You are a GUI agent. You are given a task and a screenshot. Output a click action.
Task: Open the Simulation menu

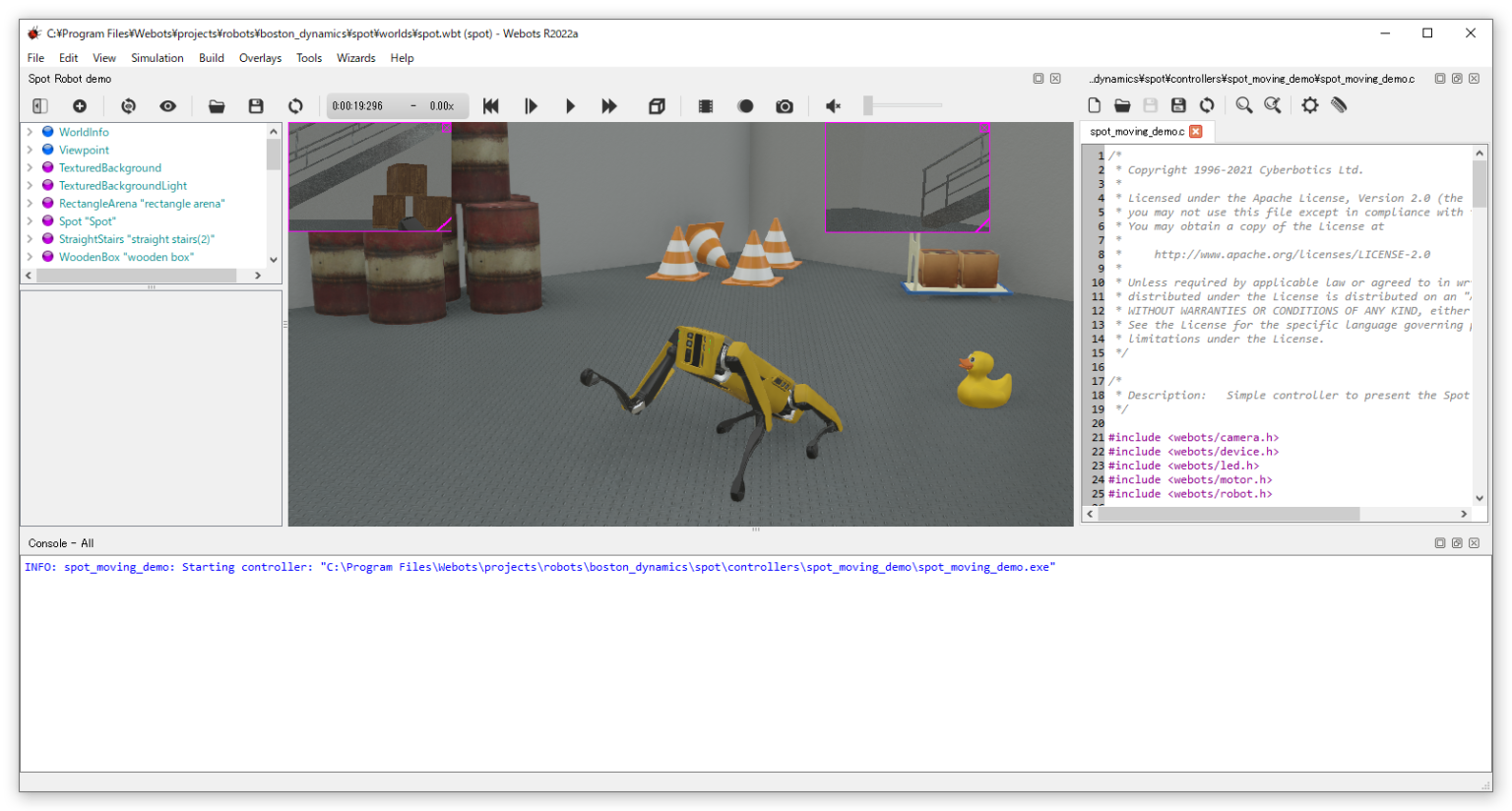click(x=157, y=57)
